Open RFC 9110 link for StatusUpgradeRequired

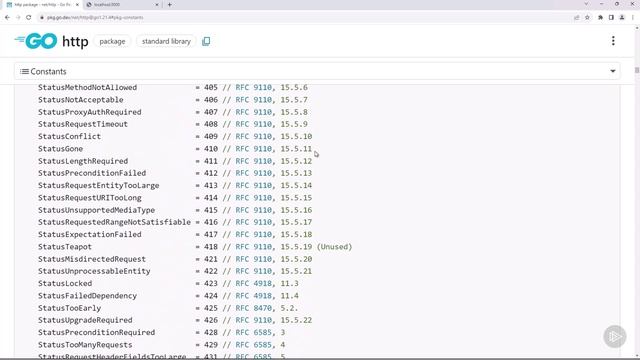(253, 320)
